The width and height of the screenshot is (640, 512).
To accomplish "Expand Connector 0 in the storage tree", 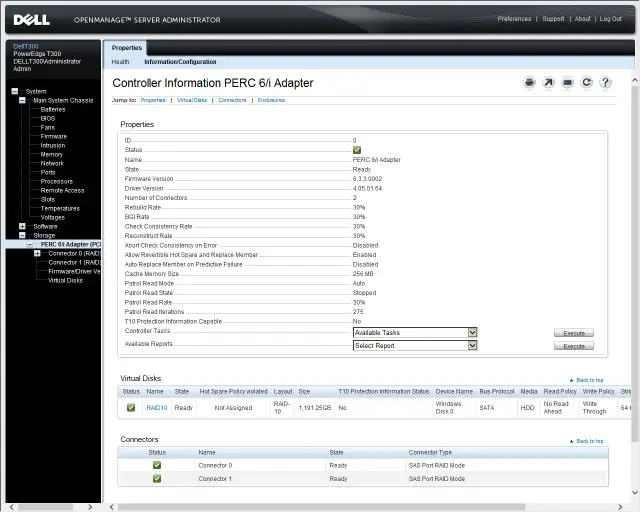I will [37, 253].
